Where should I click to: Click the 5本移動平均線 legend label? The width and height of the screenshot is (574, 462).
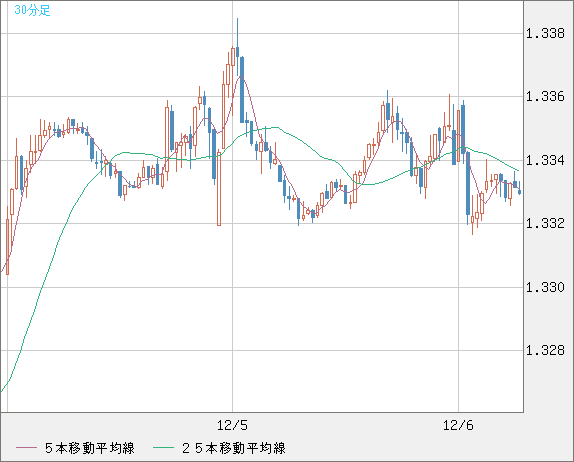point(90,448)
